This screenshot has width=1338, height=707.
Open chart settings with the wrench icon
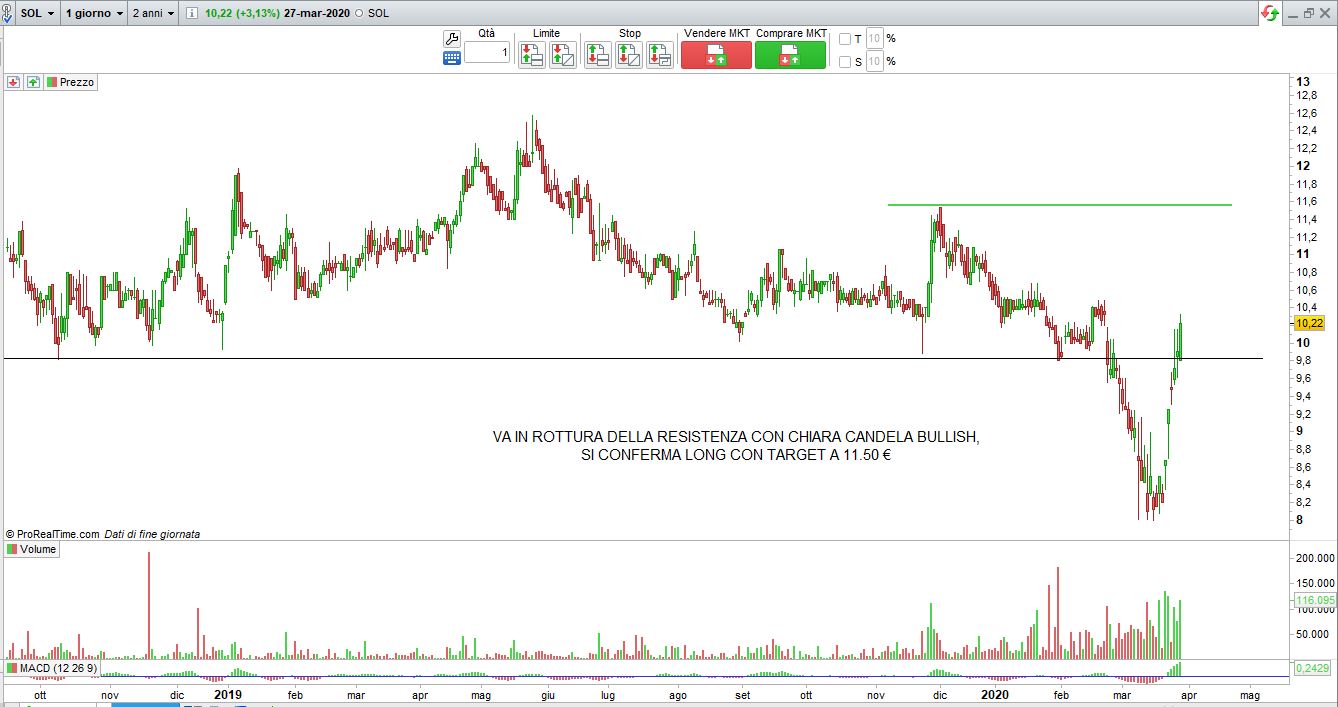point(451,39)
